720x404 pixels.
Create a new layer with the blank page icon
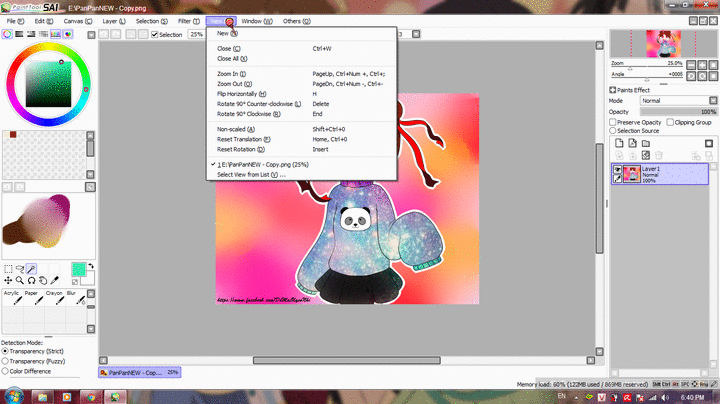click(x=620, y=143)
